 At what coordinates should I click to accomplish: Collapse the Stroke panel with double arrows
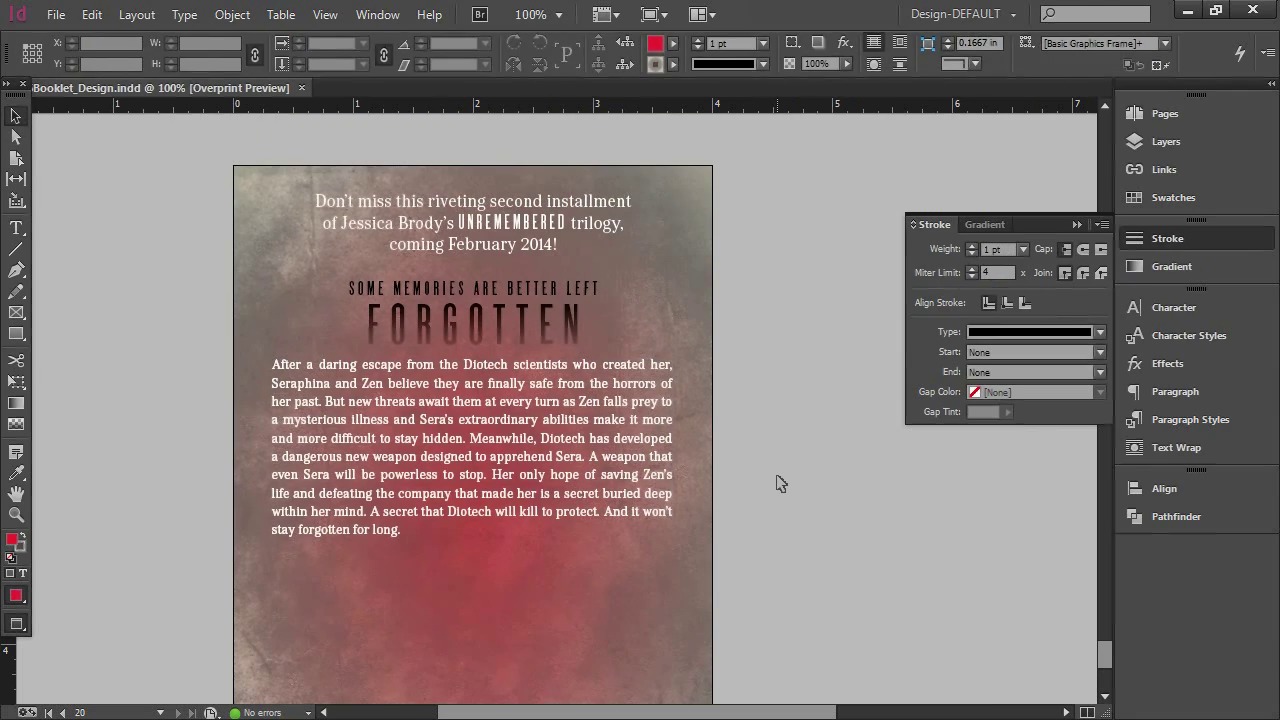coord(1077,224)
